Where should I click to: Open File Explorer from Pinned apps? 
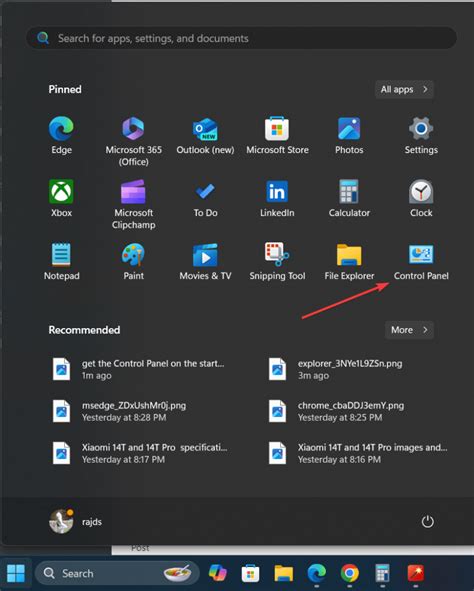pyautogui.click(x=349, y=261)
